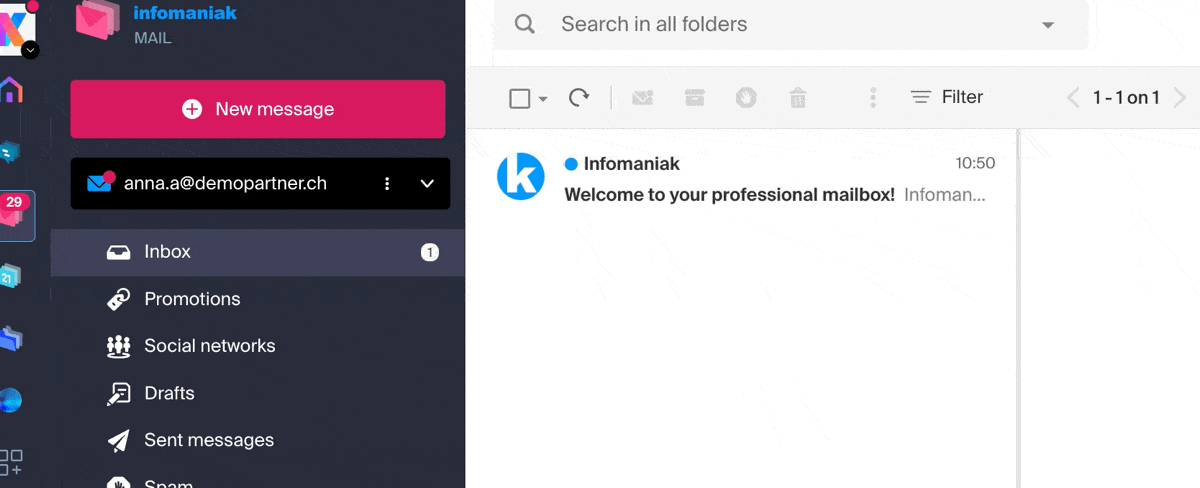
Task: Click the Sent messages paper plane icon
Action: click(119, 440)
